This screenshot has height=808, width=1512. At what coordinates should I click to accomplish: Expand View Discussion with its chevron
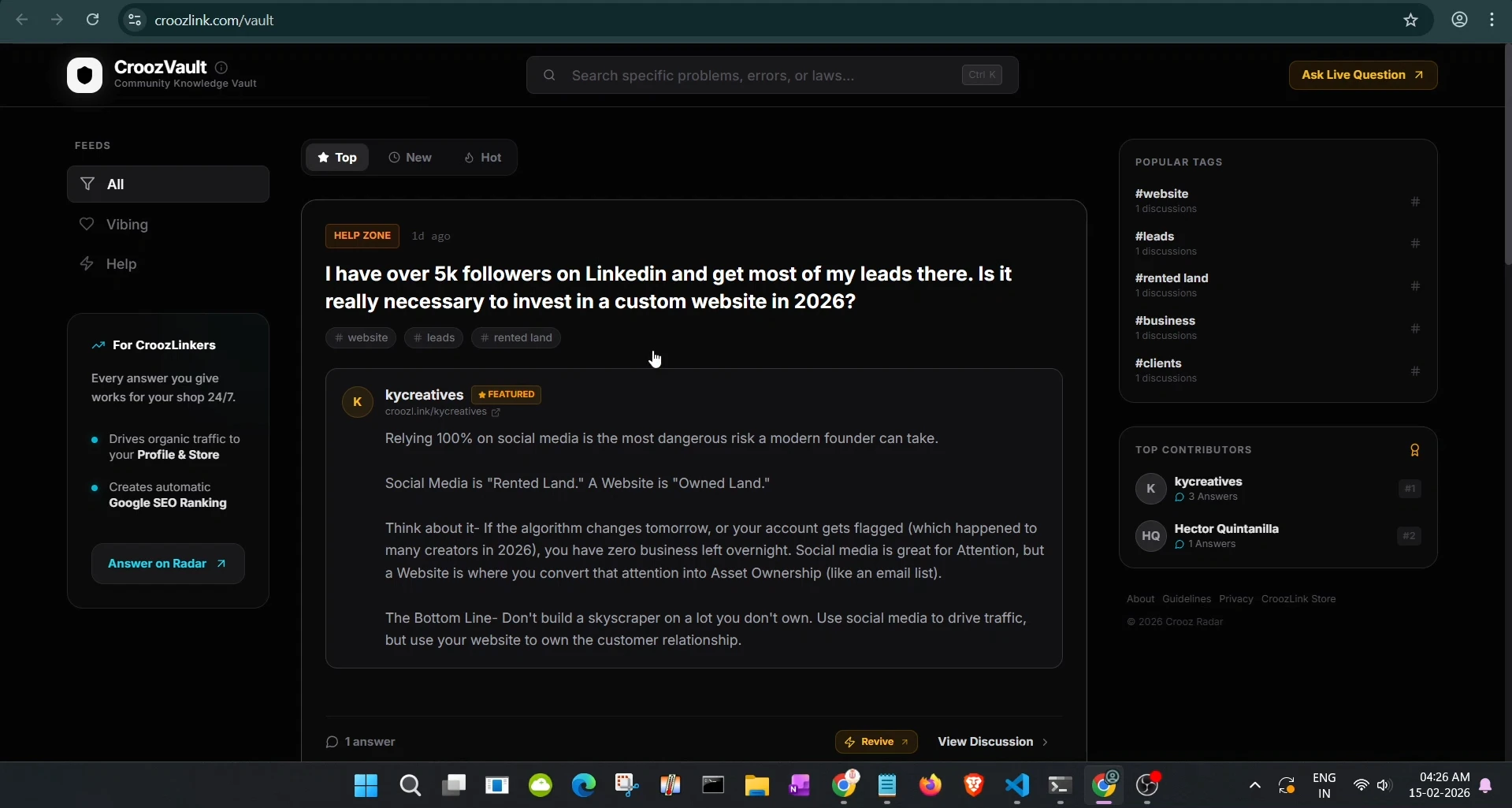1043,742
